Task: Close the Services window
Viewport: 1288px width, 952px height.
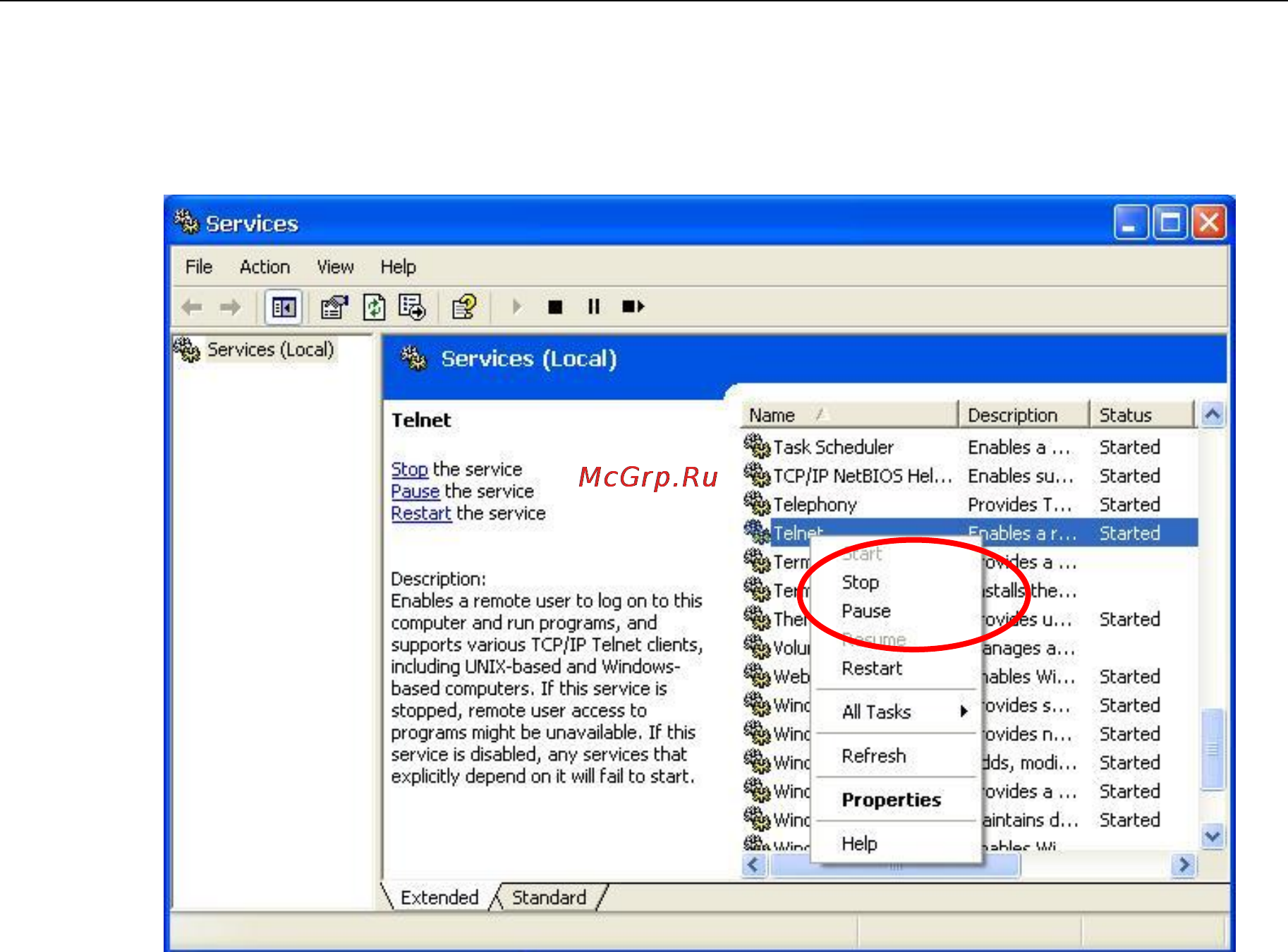Action: [1209, 223]
